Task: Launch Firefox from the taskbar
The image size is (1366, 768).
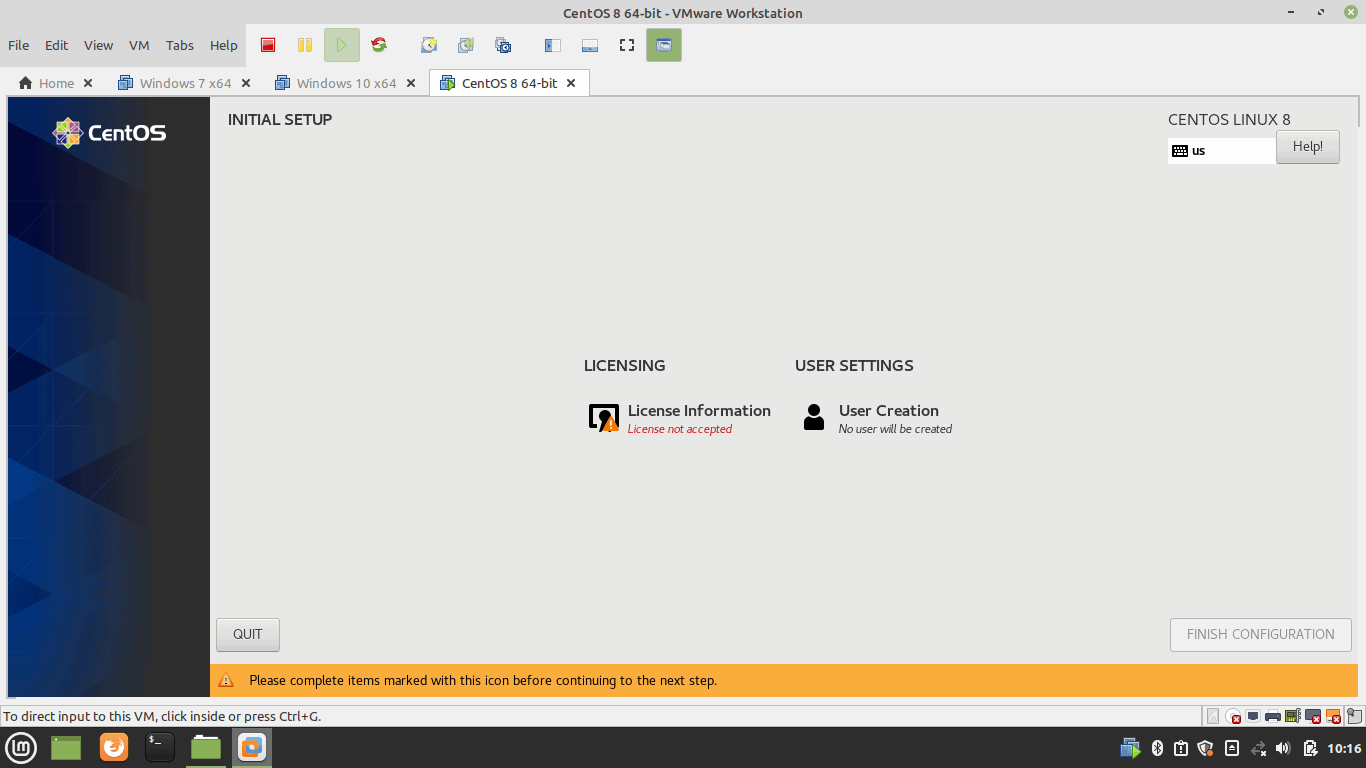Action: (114, 747)
